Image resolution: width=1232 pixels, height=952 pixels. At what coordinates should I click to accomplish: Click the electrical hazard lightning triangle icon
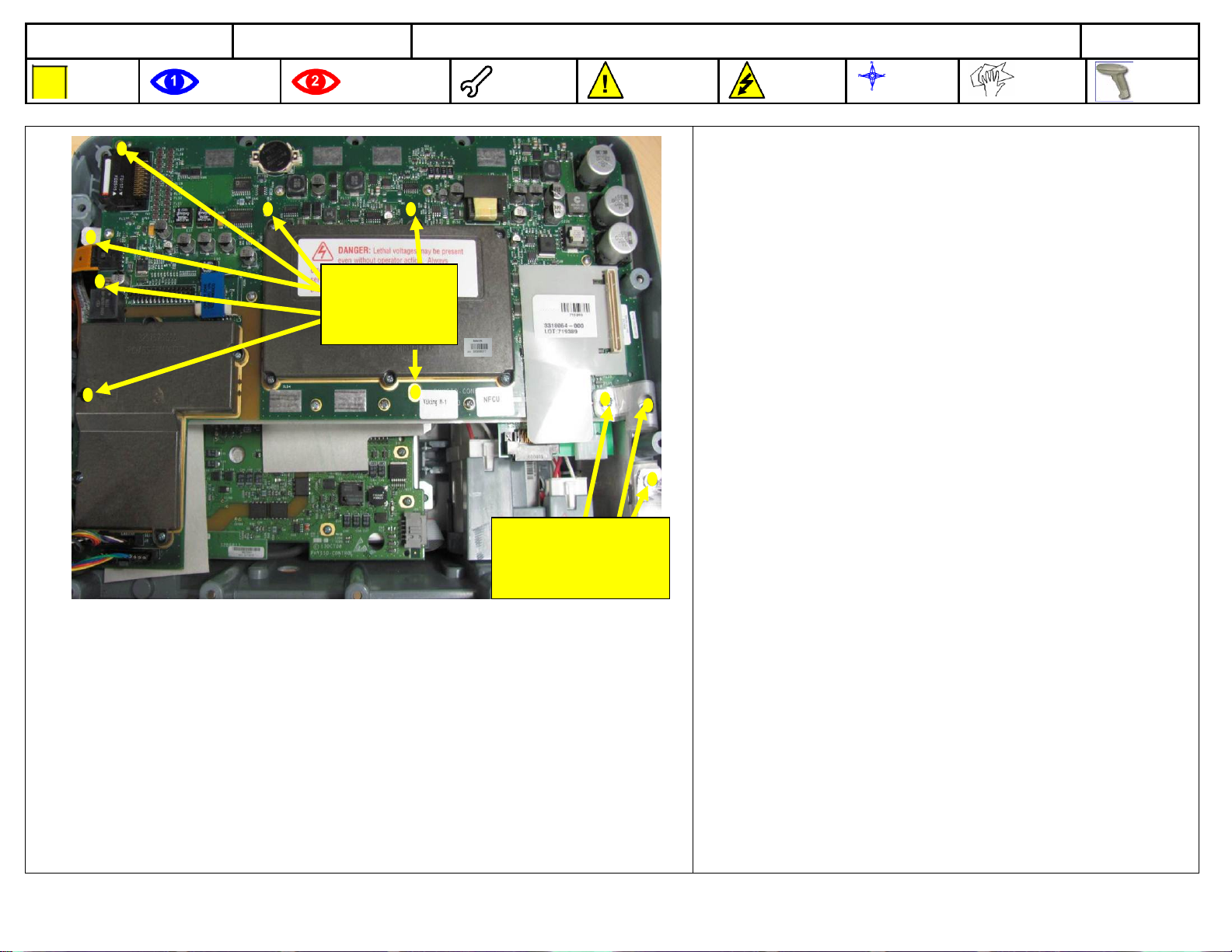click(x=746, y=82)
